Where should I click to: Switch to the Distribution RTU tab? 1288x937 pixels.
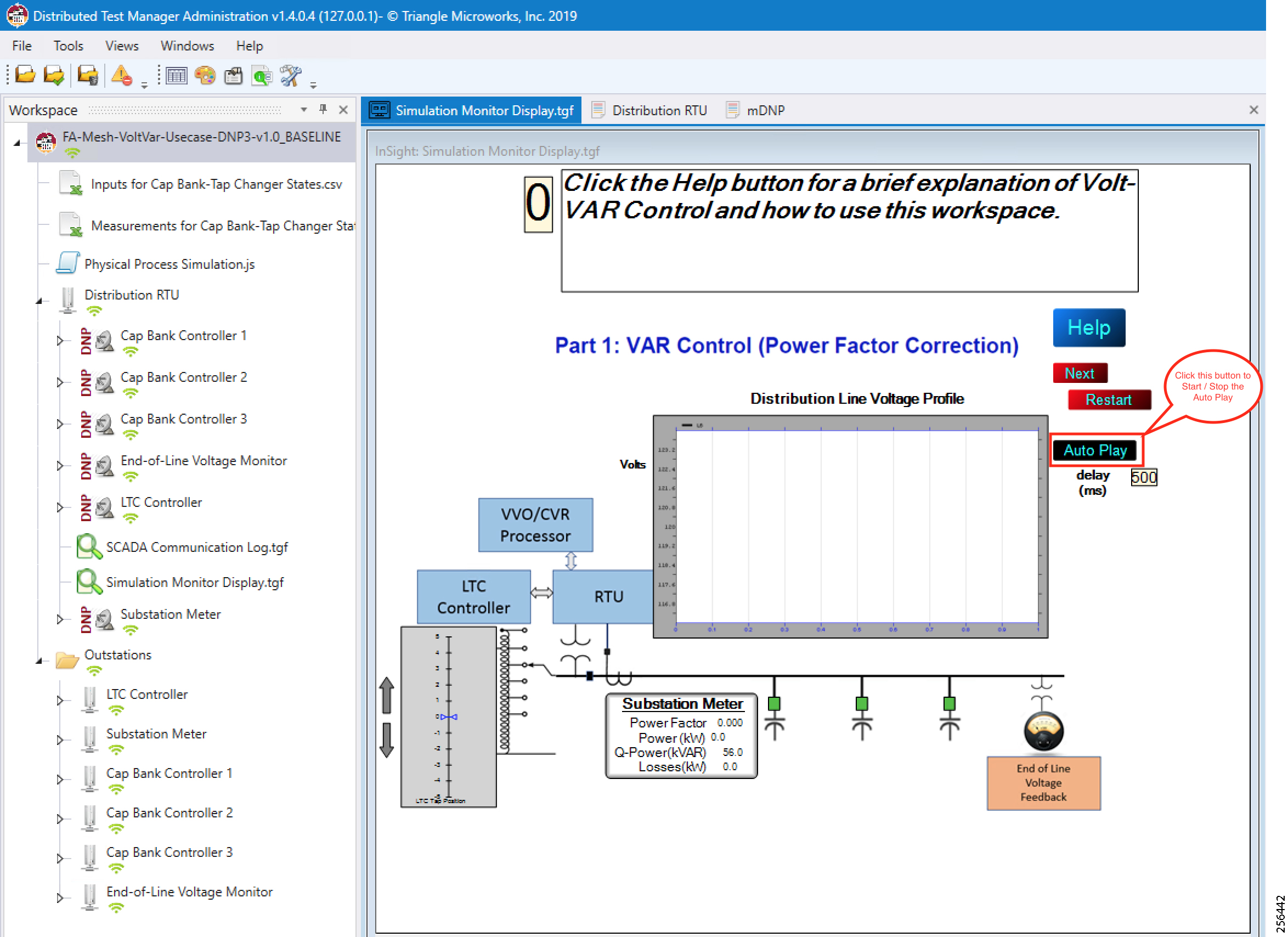(649, 110)
